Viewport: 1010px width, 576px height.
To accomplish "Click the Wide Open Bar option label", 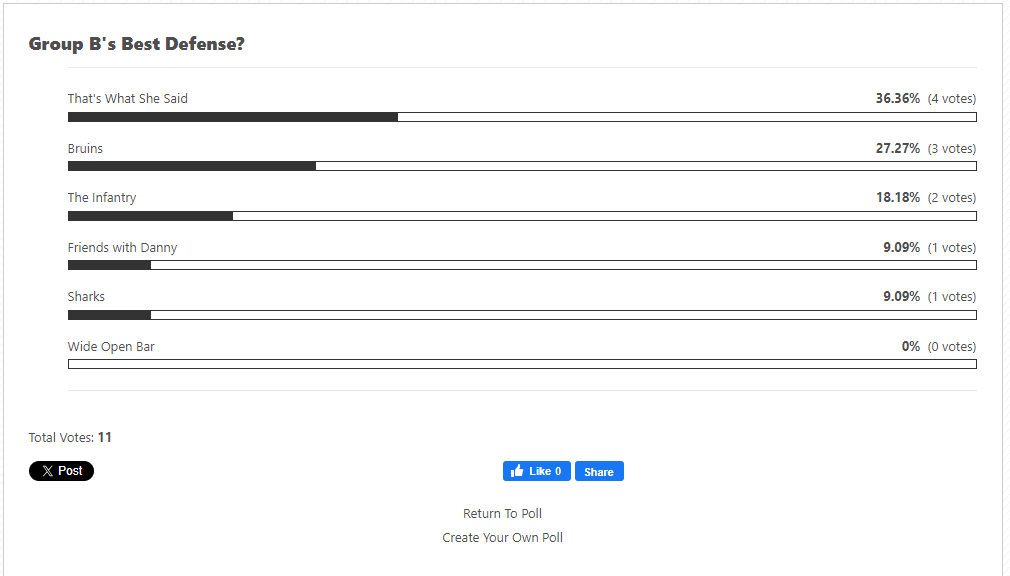I will (111, 347).
